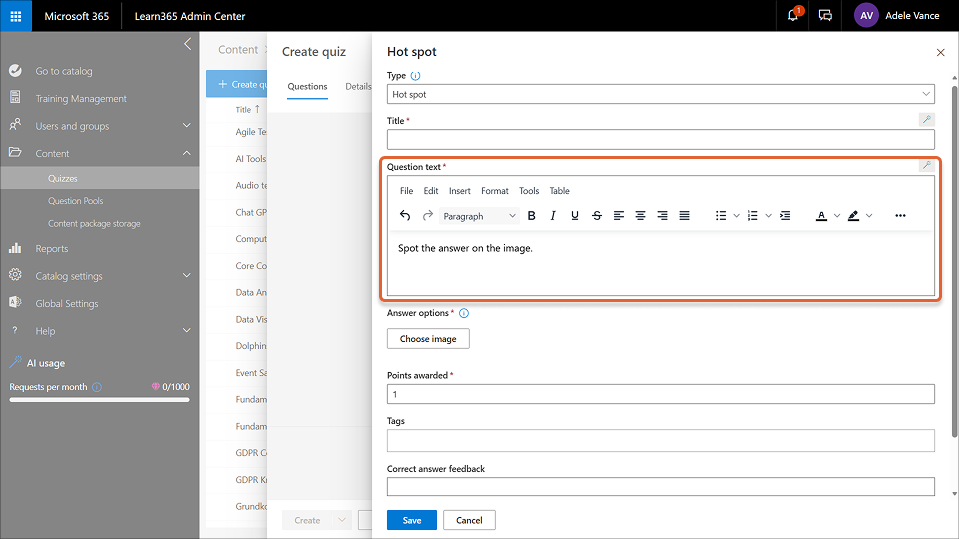Click the undo arrow in editor toolbar
Screen dimensions: 959x539
405,216
